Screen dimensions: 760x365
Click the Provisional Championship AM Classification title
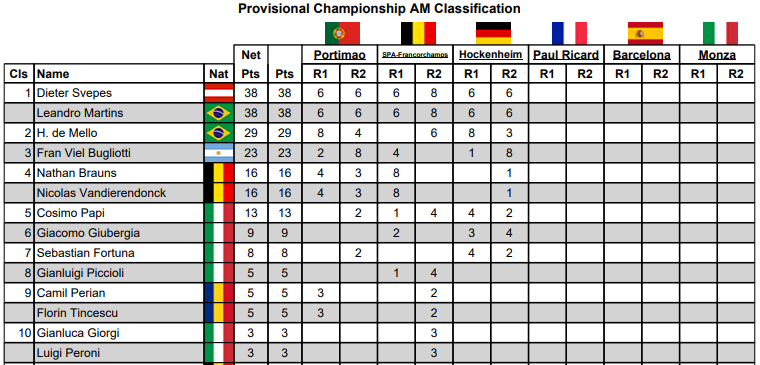click(379, 8)
